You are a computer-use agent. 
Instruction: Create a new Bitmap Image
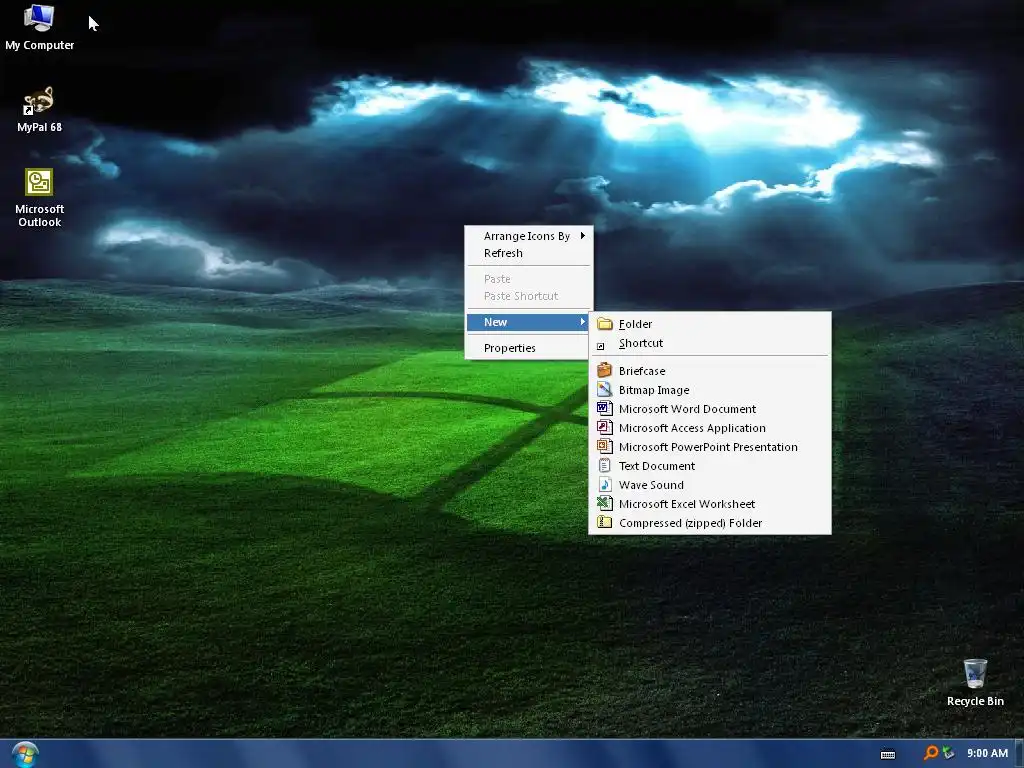pos(710,390)
